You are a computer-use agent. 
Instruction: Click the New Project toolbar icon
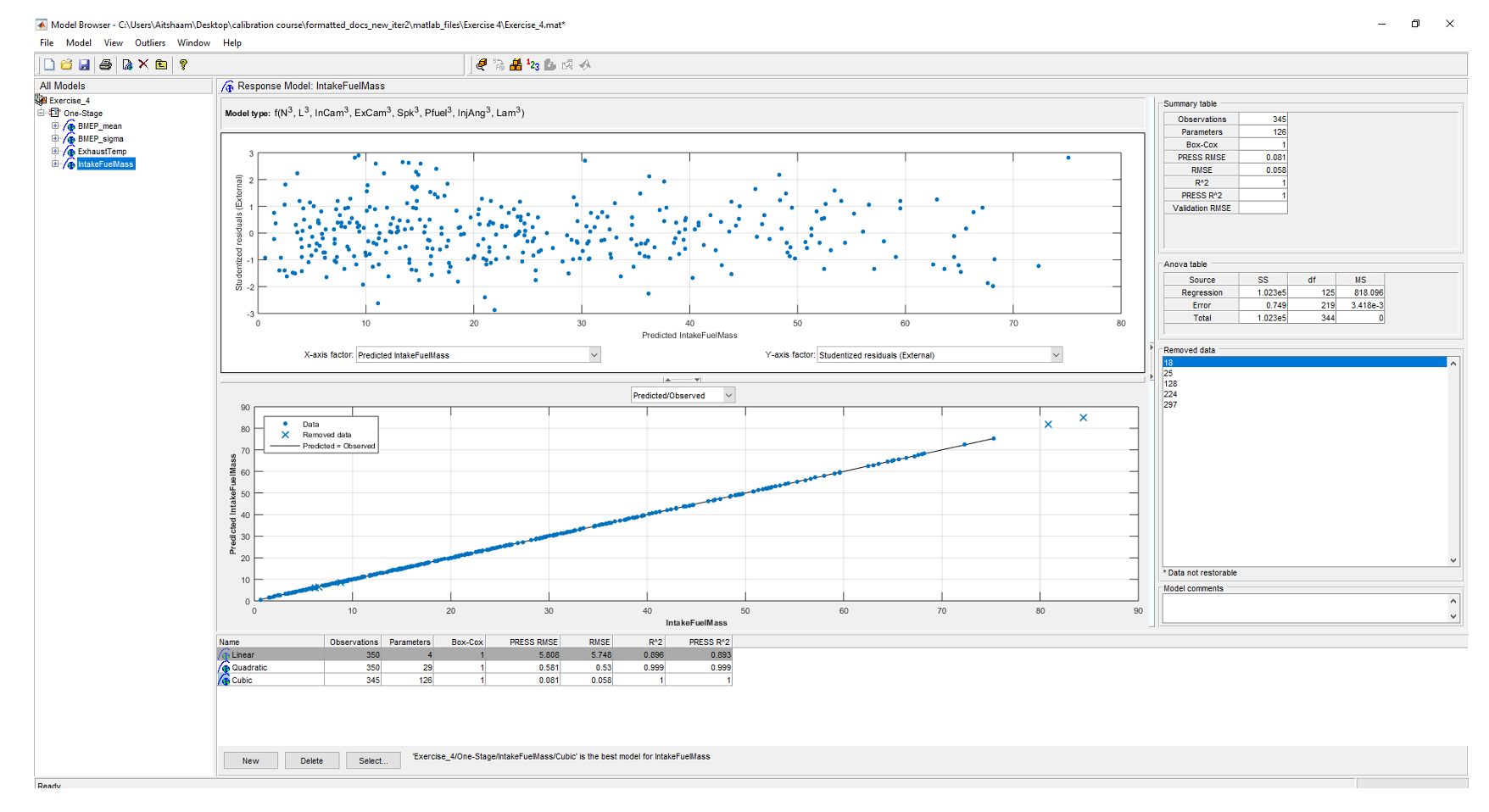click(x=49, y=64)
